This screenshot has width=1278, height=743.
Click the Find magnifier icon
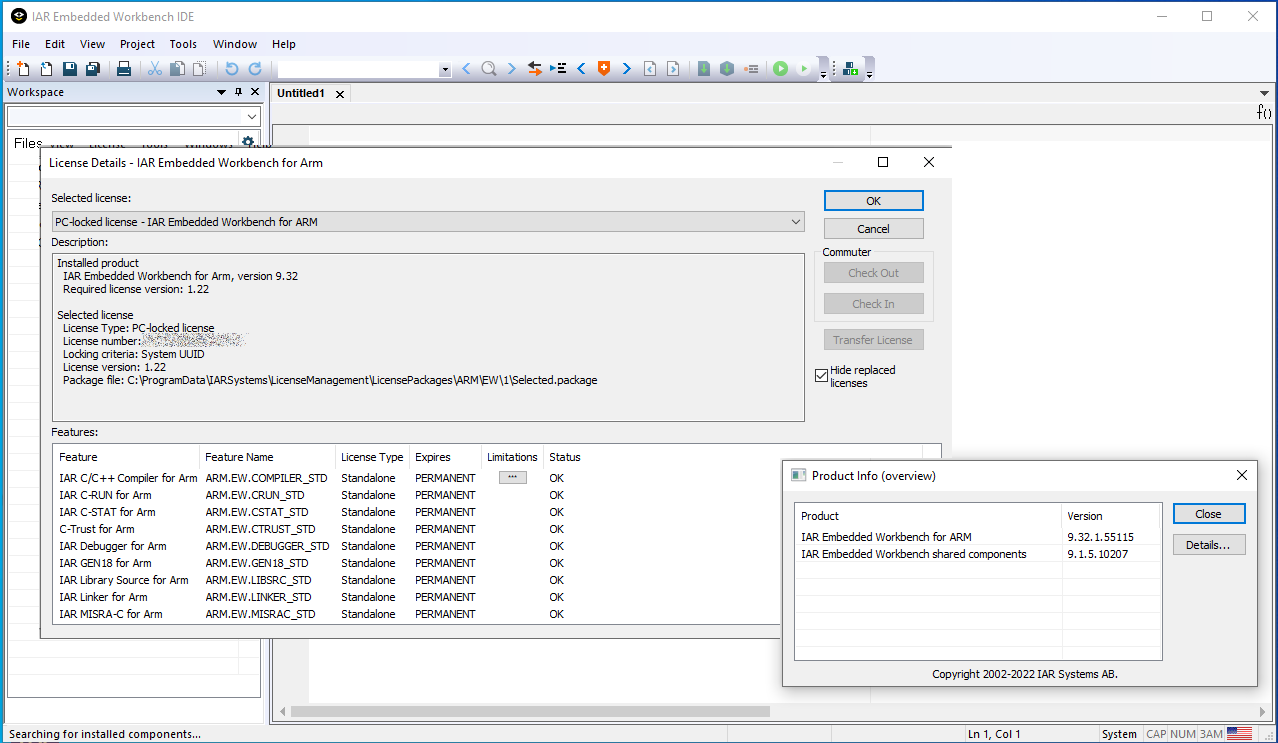click(489, 69)
